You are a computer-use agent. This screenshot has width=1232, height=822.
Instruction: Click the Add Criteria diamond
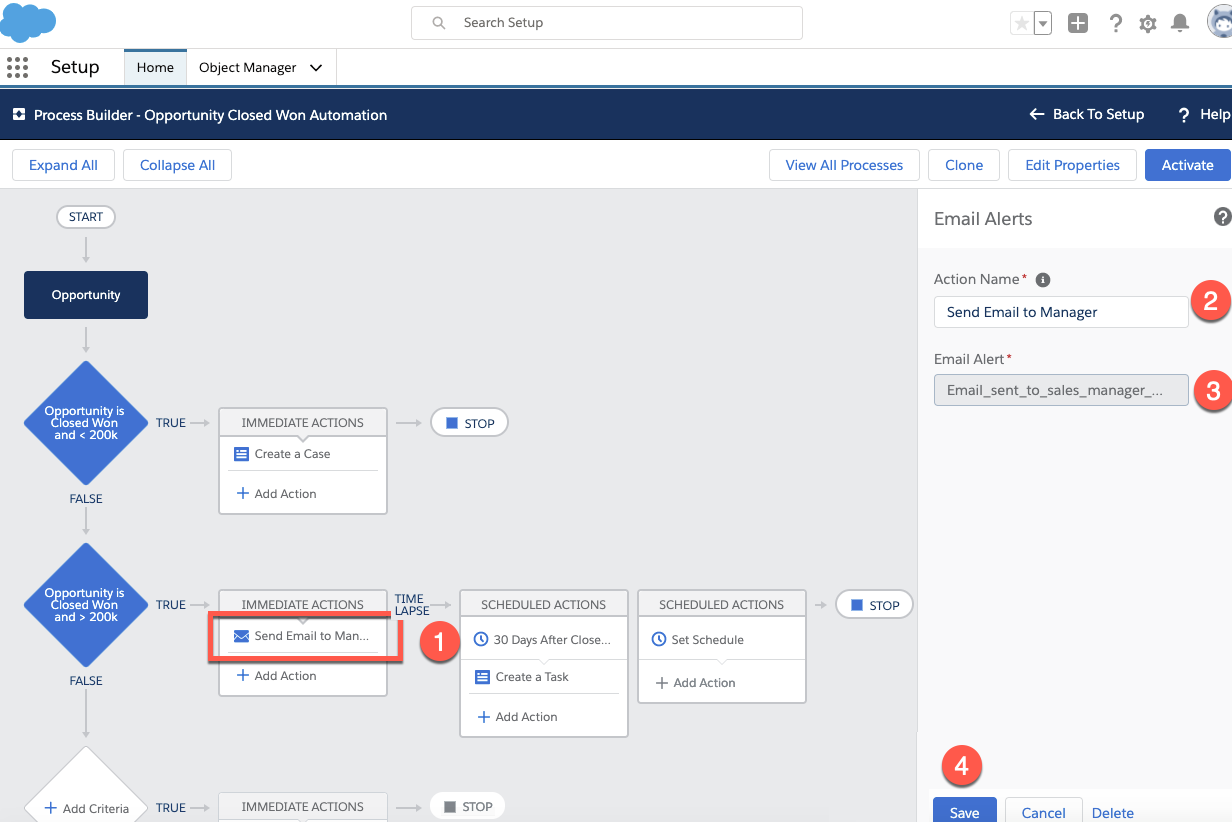(86, 796)
